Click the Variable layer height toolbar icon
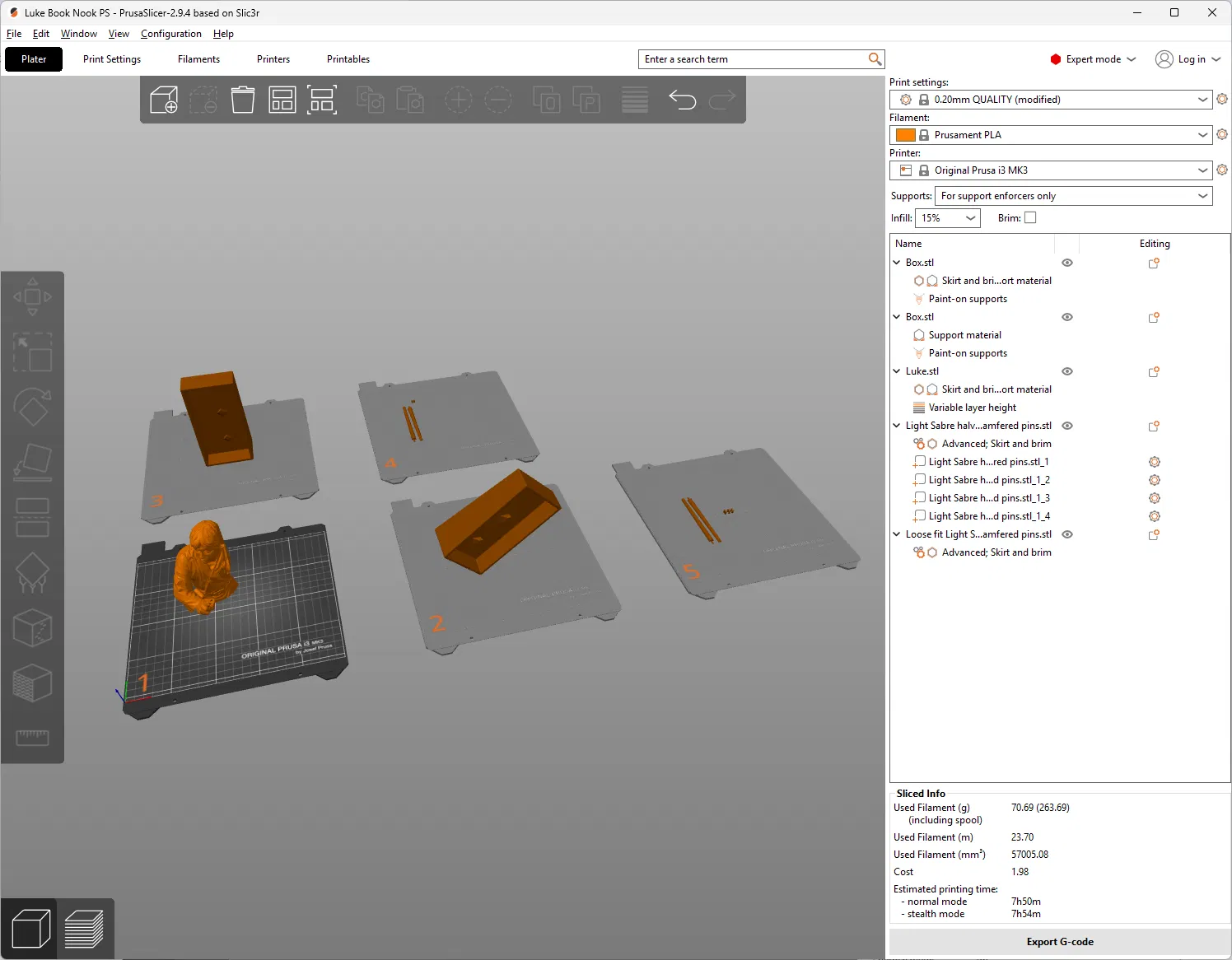The image size is (1232, 960). click(635, 100)
